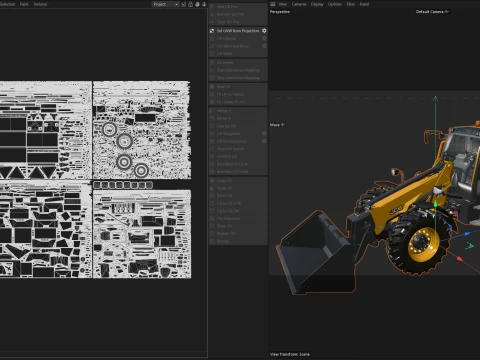
Task: Click the UV Straighten icon
Action: (x=212, y=134)
